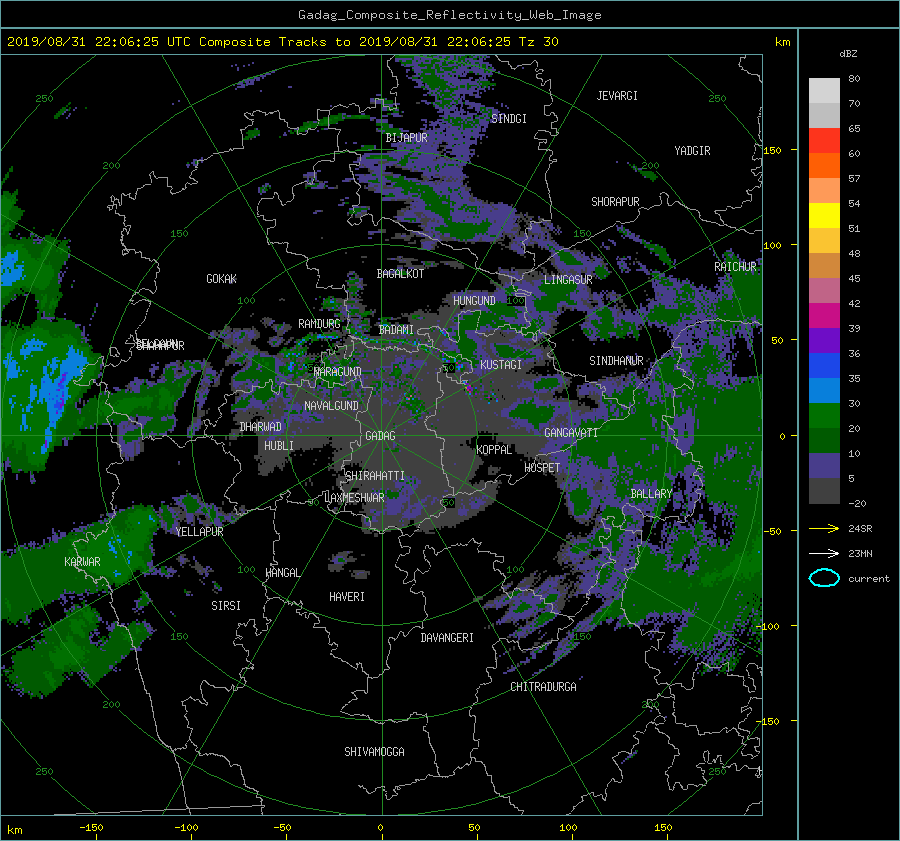The image size is (900, 841).
Task: Click the RAICHUR city label
Action: [735, 267]
